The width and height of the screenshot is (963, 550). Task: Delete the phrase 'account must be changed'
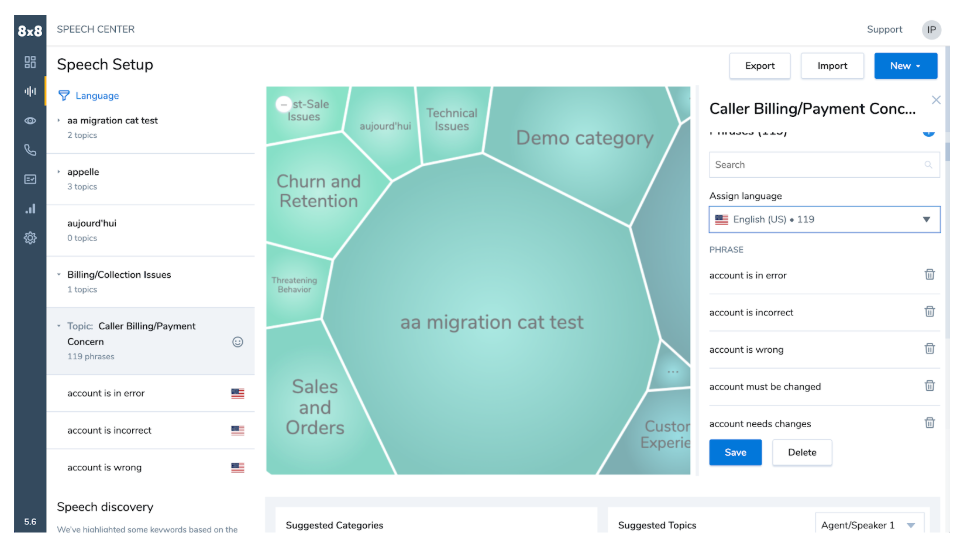pyautogui.click(x=929, y=386)
